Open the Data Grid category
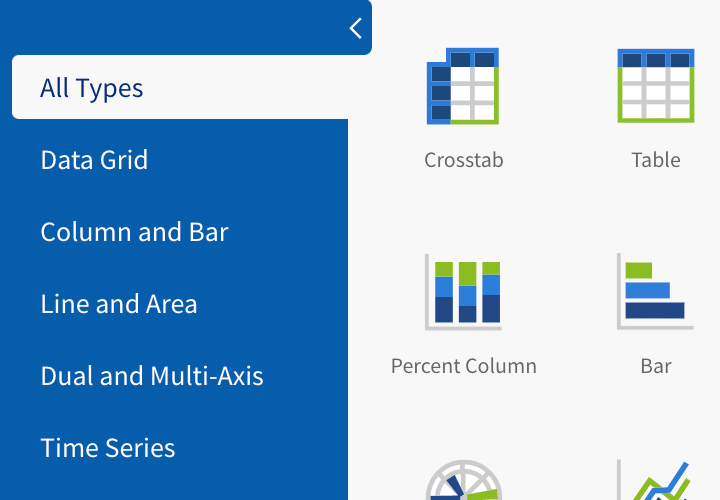This screenshot has width=720, height=500. click(x=94, y=160)
